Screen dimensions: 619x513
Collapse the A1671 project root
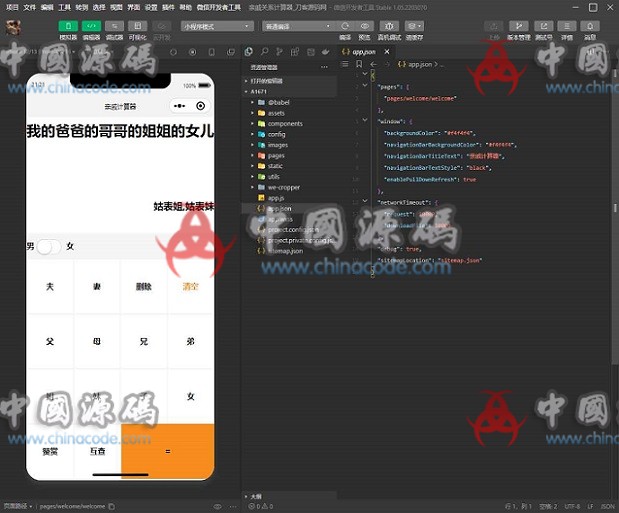tap(289, 92)
